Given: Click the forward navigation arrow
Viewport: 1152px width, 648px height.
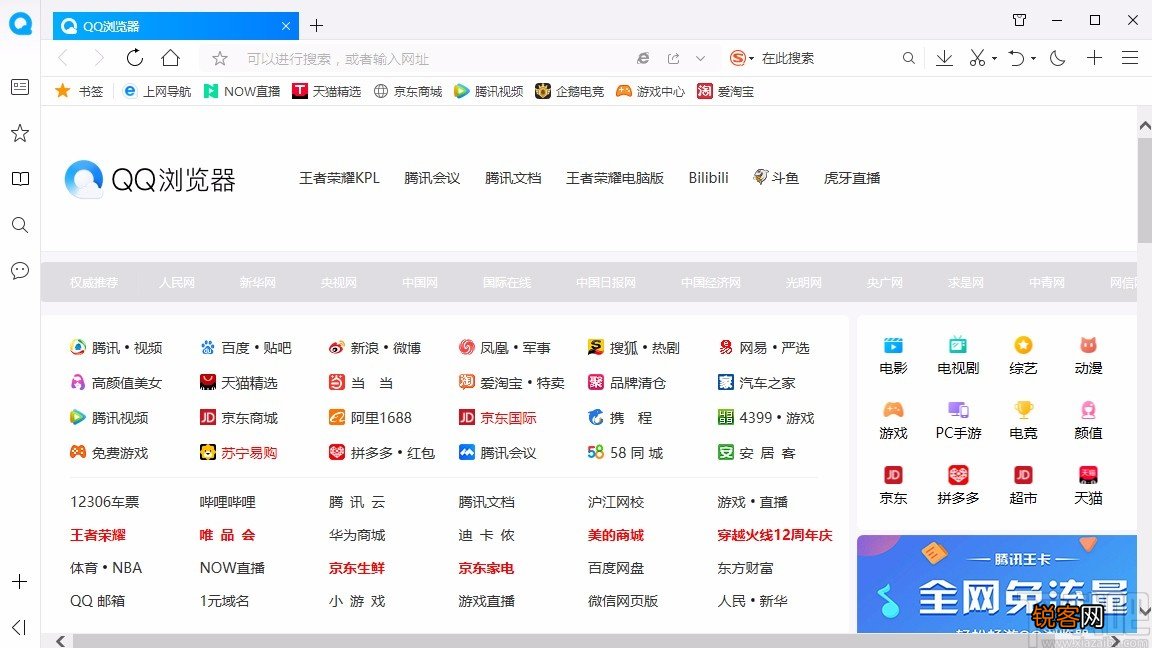Looking at the screenshot, I should pos(99,57).
